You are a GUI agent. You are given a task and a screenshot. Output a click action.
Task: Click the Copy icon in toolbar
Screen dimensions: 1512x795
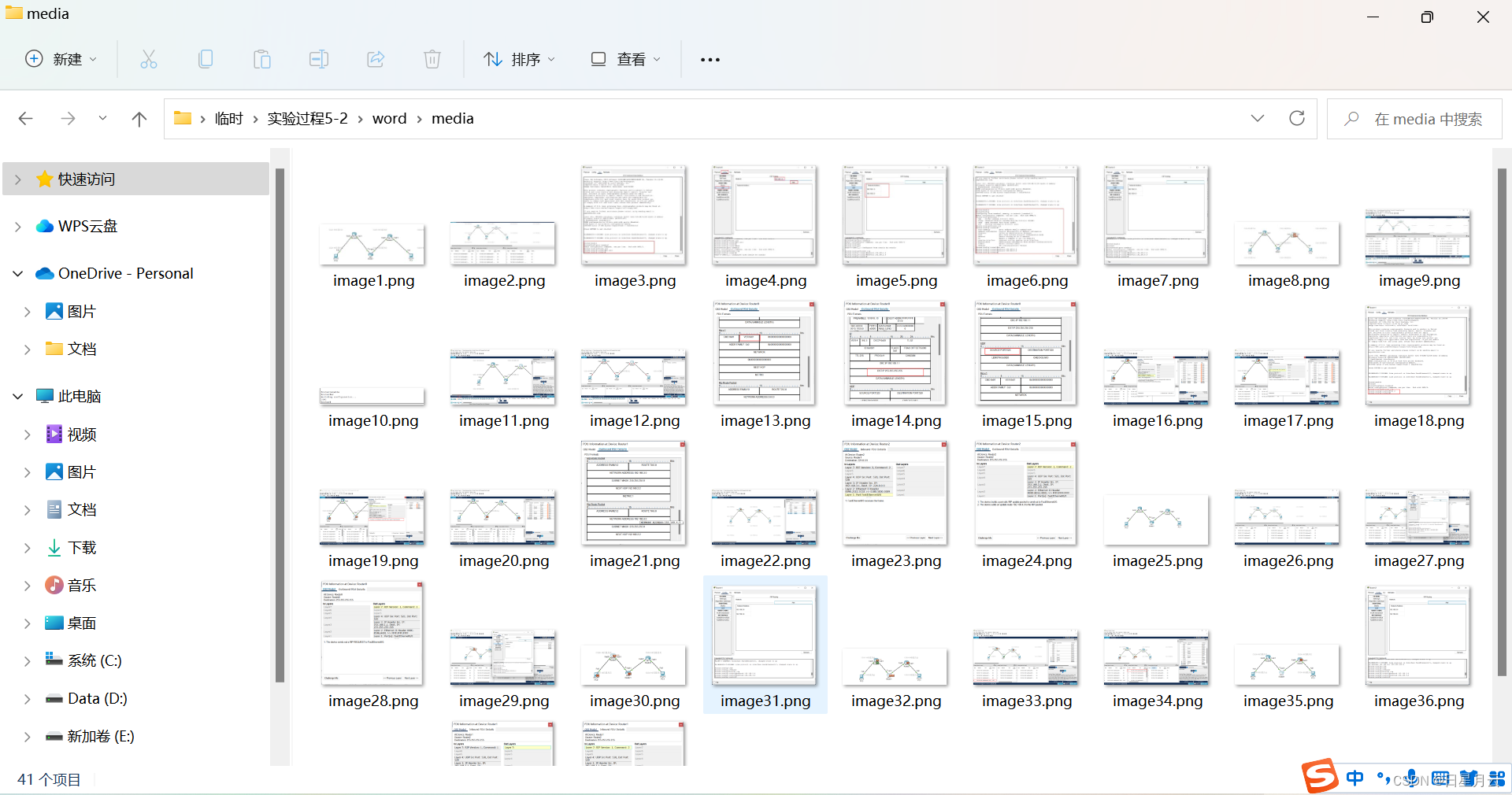pos(206,59)
